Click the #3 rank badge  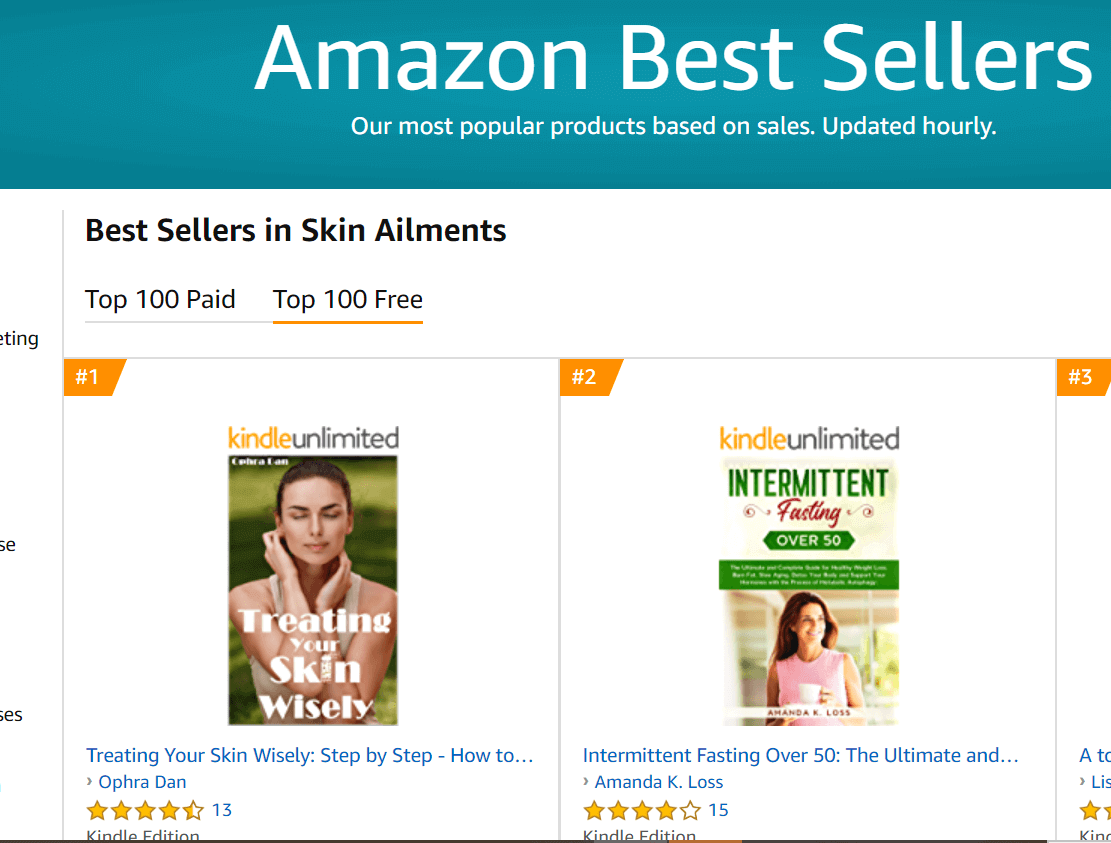click(1083, 377)
